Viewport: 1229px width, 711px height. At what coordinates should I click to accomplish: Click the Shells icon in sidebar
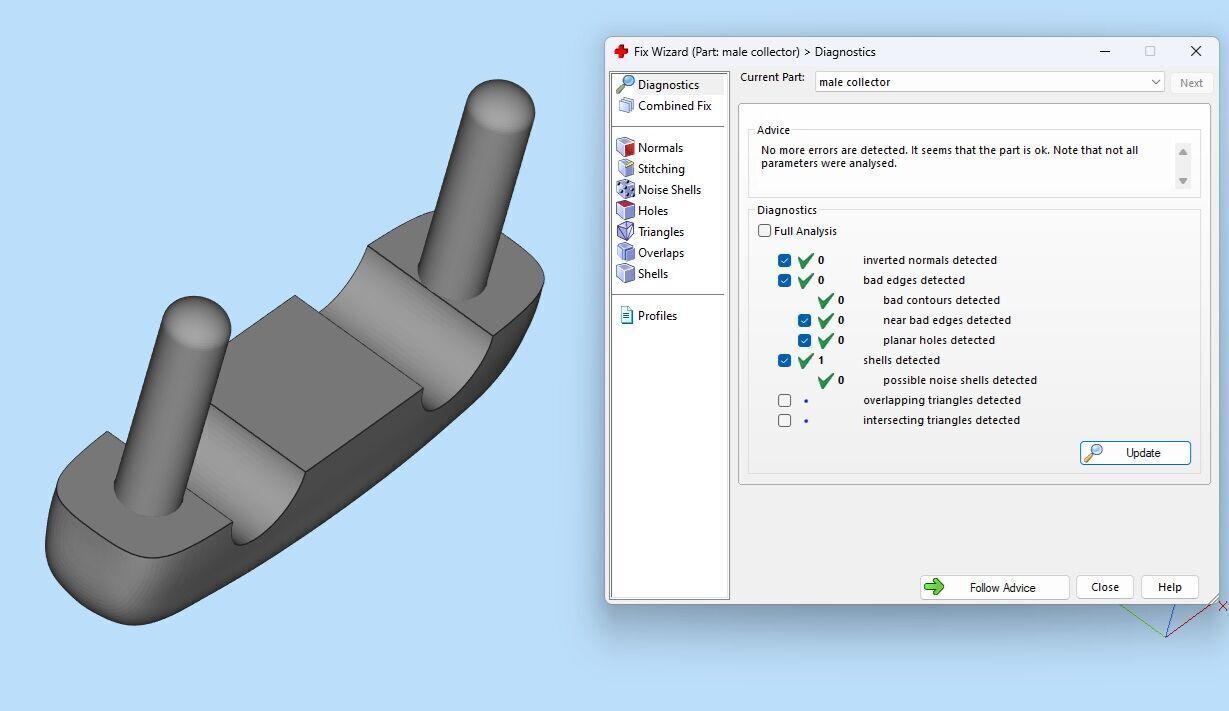click(x=626, y=273)
